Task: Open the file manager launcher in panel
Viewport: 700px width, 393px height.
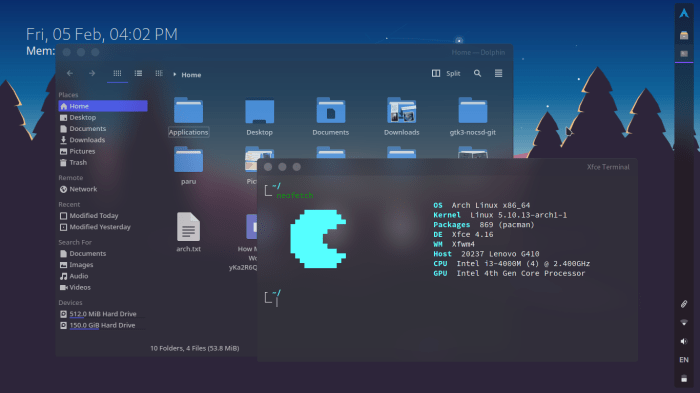Action: click(x=684, y=35)
